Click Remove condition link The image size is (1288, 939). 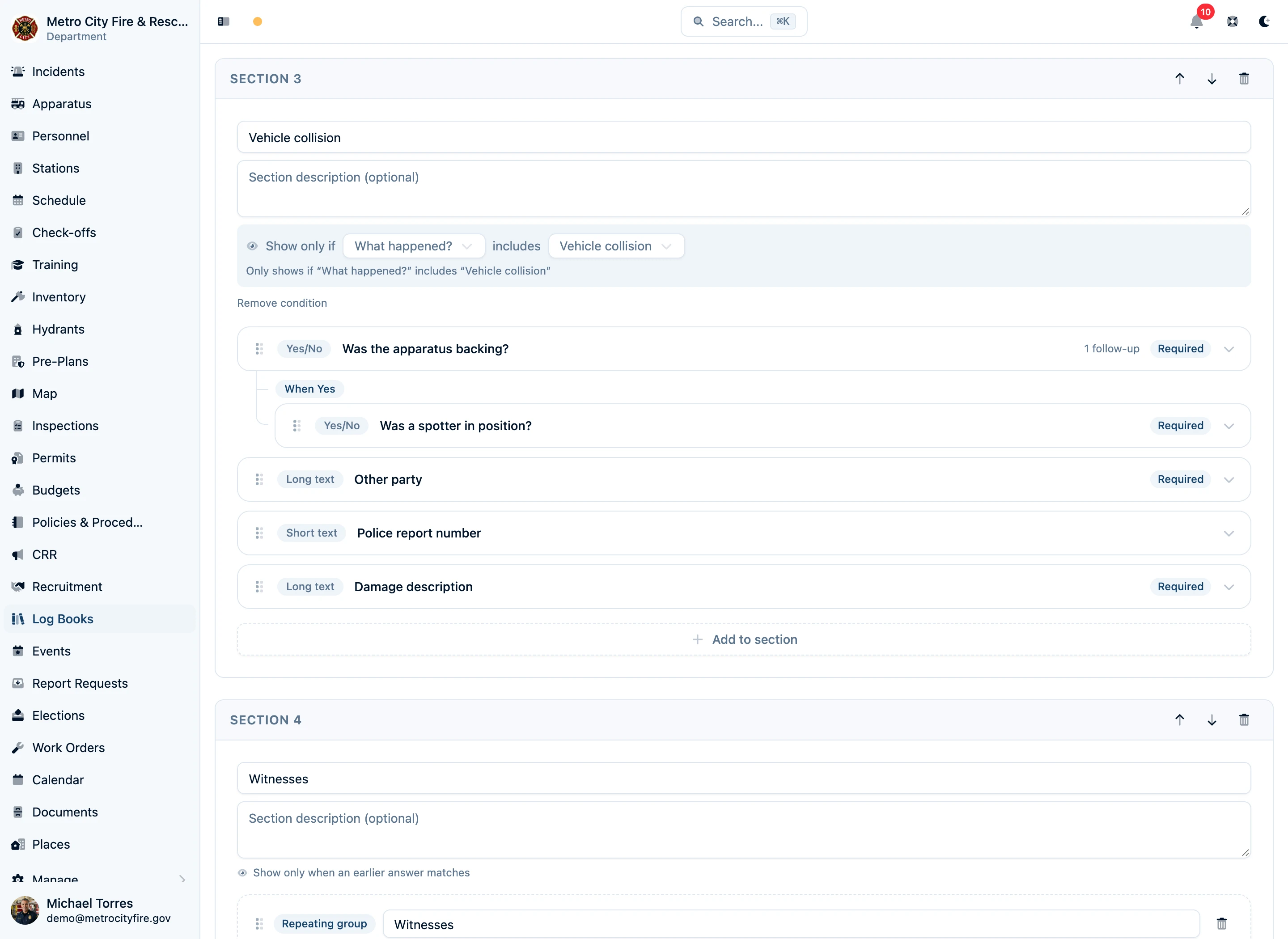[x=282, y=303]
